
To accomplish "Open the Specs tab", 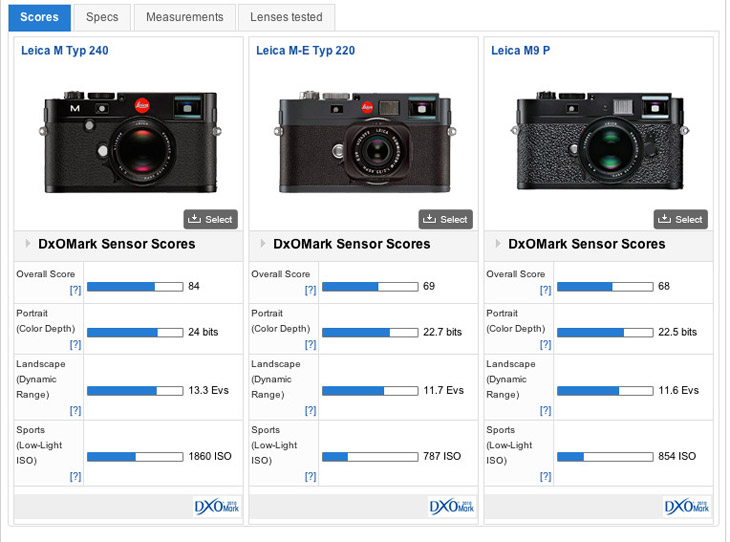I will (x=102, y=17).
